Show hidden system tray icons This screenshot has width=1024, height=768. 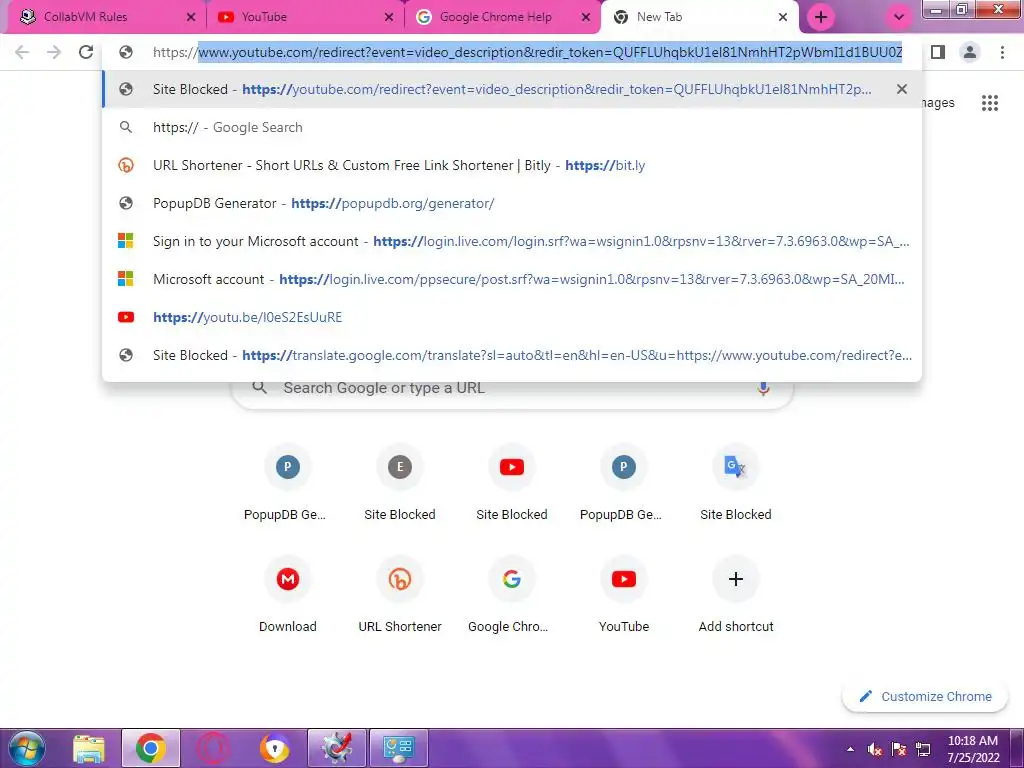click(850, 749)
